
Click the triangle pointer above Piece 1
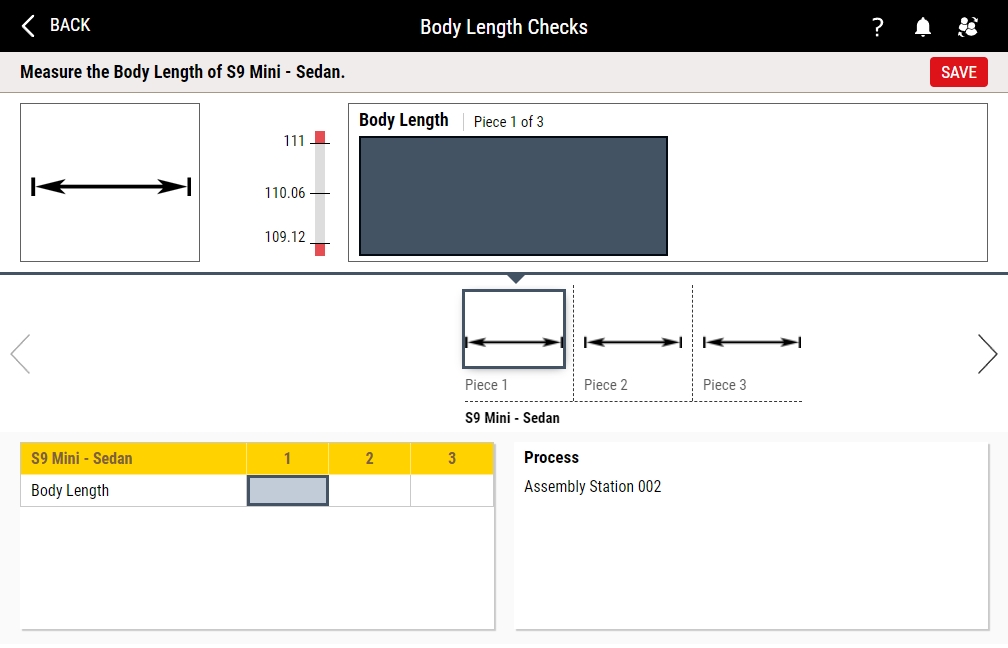click(515, 279)
